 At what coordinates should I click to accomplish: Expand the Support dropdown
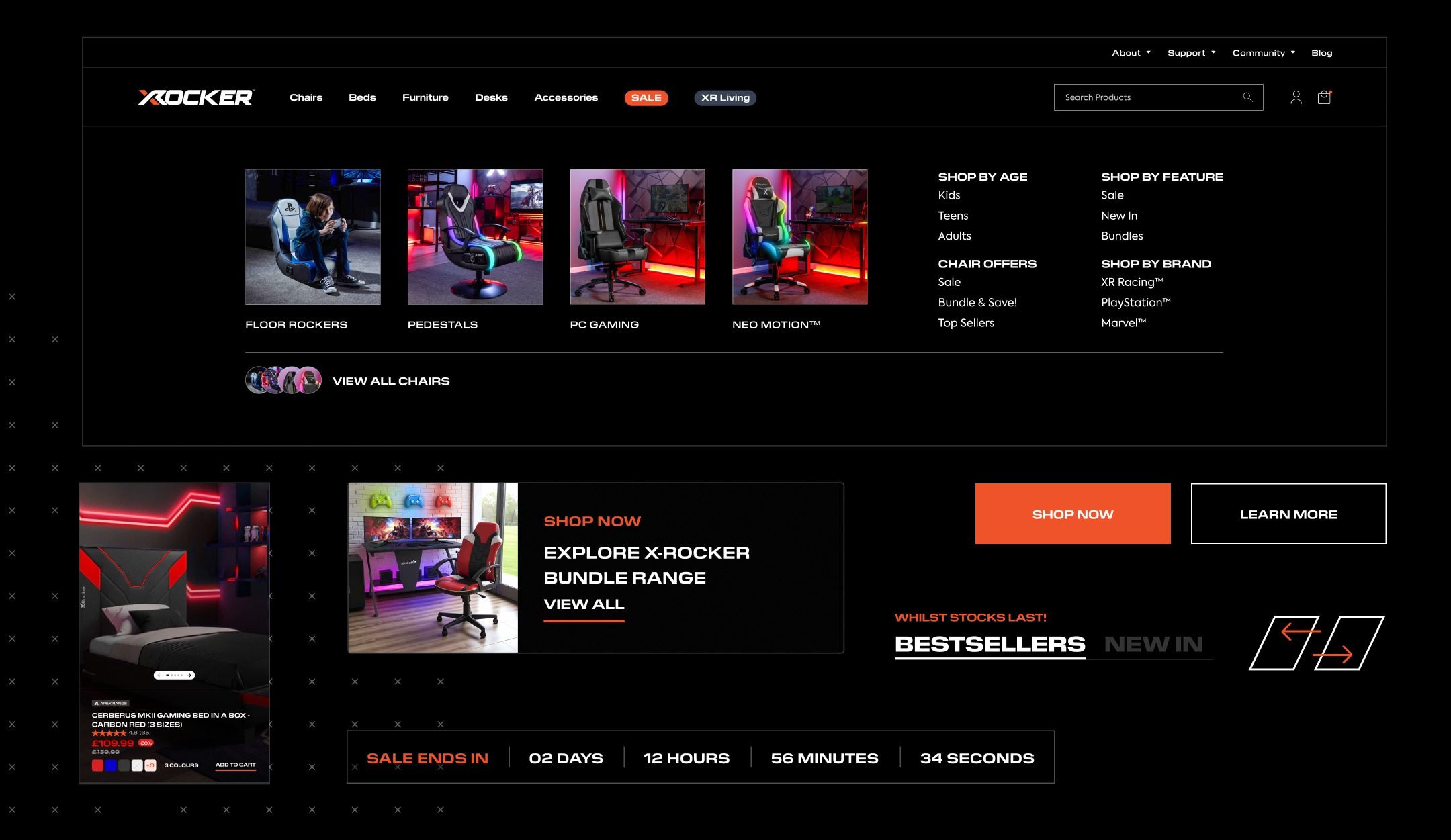point(1192,52)
